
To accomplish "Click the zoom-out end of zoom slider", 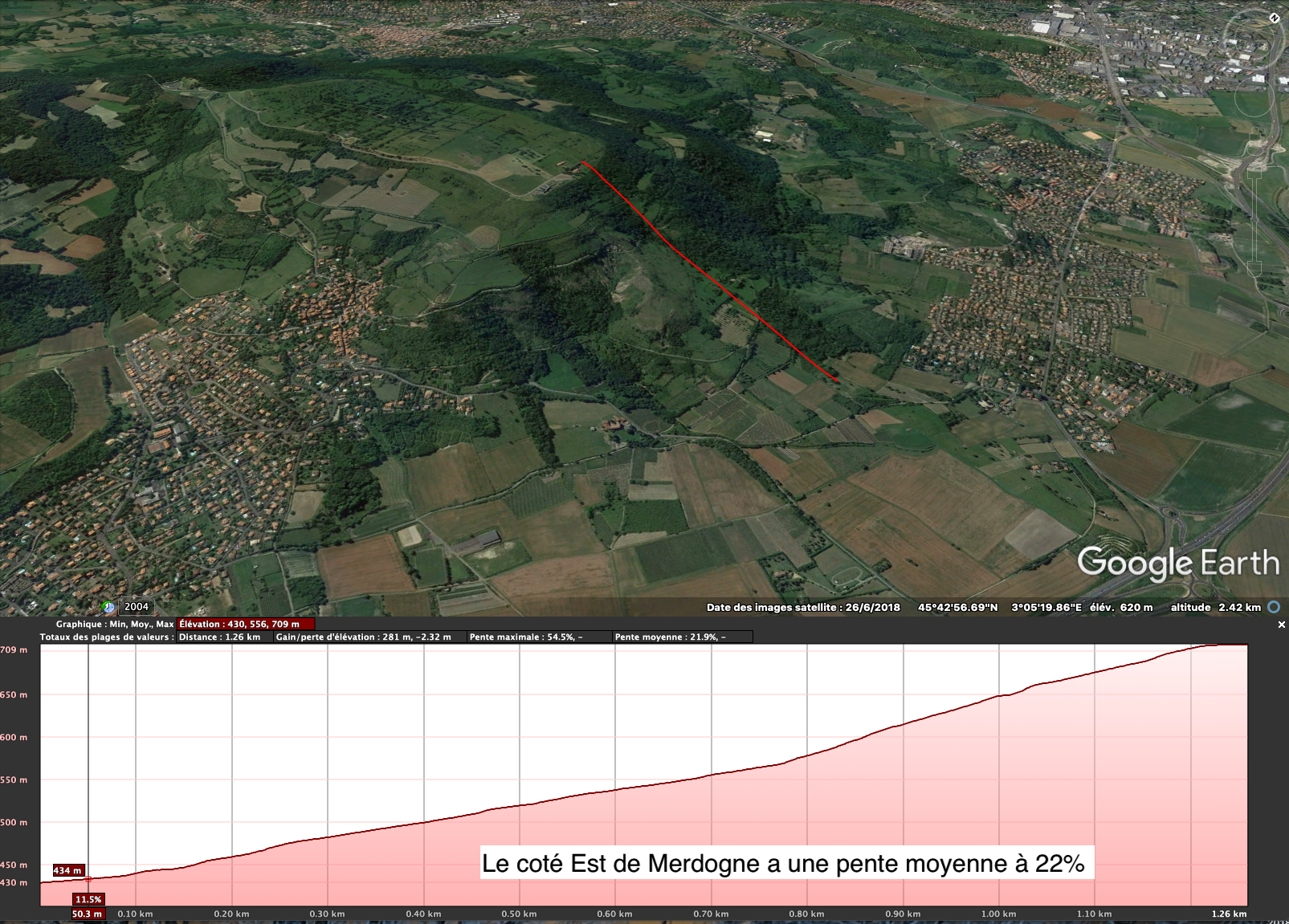I will point(1256,269).
